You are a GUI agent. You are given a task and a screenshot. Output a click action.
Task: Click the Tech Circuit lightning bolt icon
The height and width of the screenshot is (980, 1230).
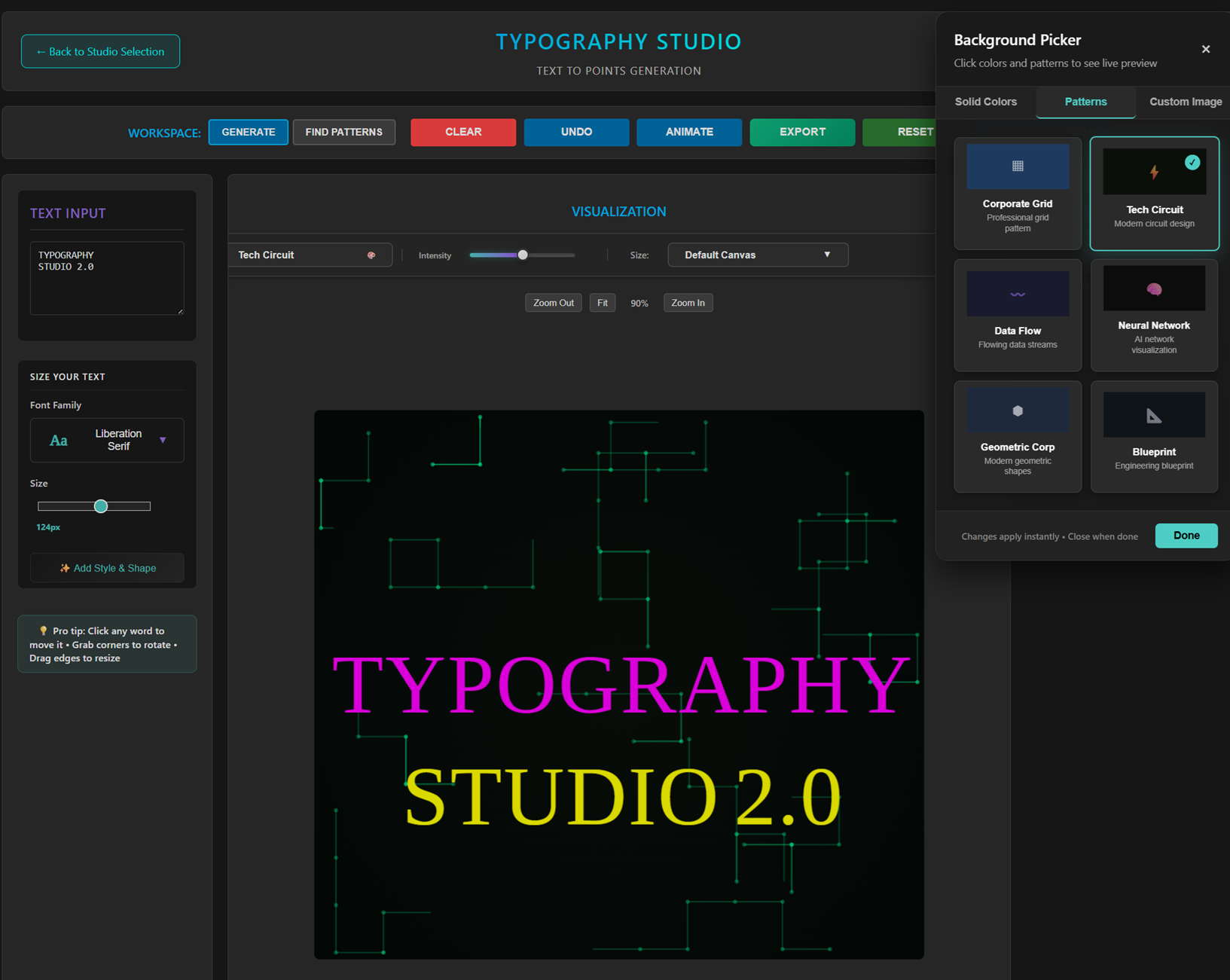pyautogui.click(x=1153, y=172)
